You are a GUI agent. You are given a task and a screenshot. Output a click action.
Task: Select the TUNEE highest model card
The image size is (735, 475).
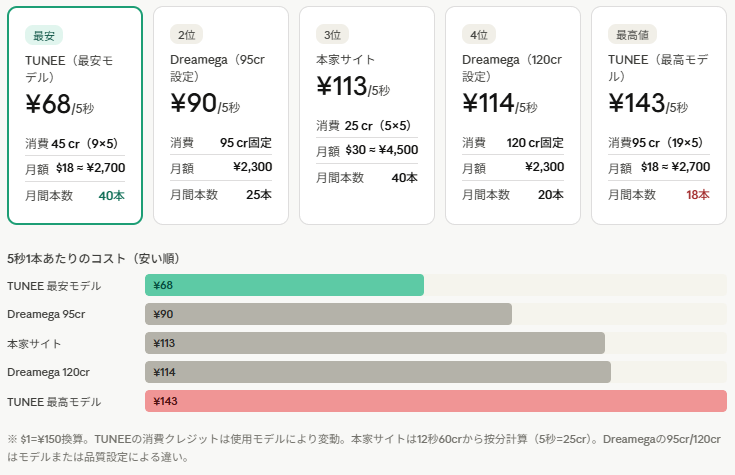coord(659,115)
